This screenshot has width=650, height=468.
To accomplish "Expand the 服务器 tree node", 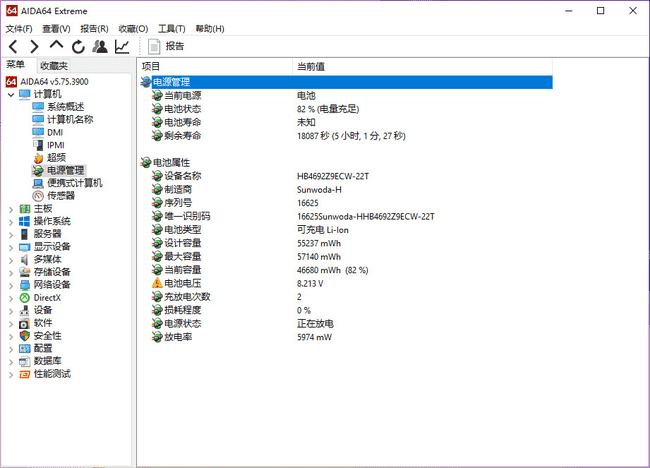I will point(11,235).
